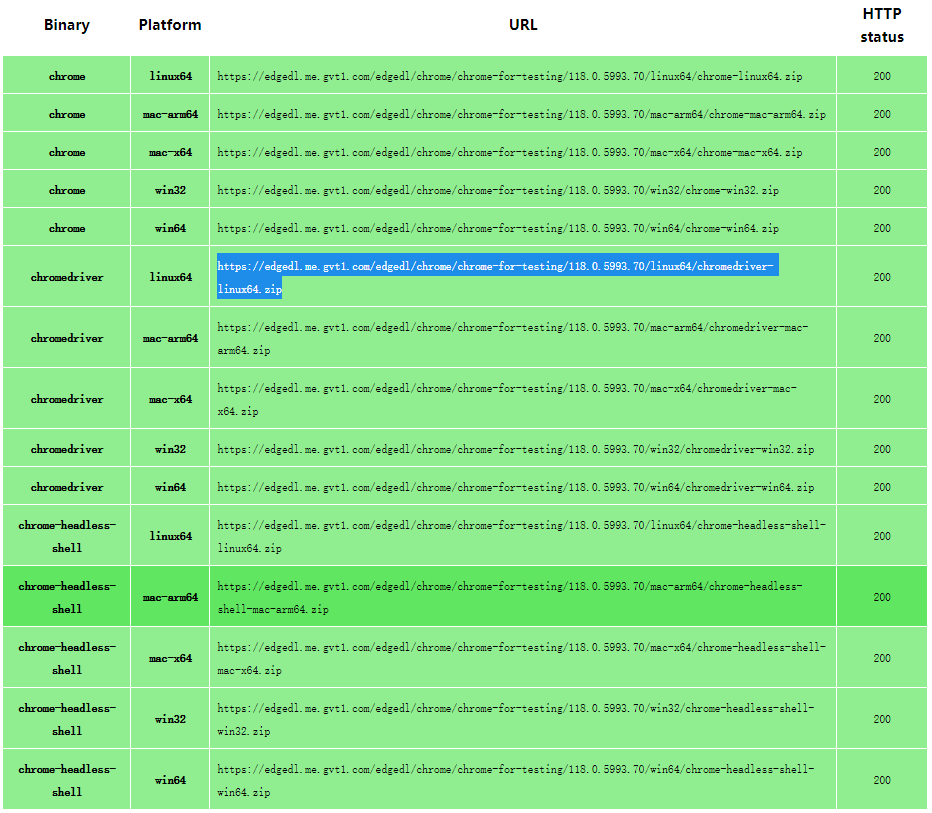The height and width of the screenshot is (813, 932).
Task: Click 200 status in chrome-headless-shell win32 row
Action: pyautogui.click(x=882, y=719)
